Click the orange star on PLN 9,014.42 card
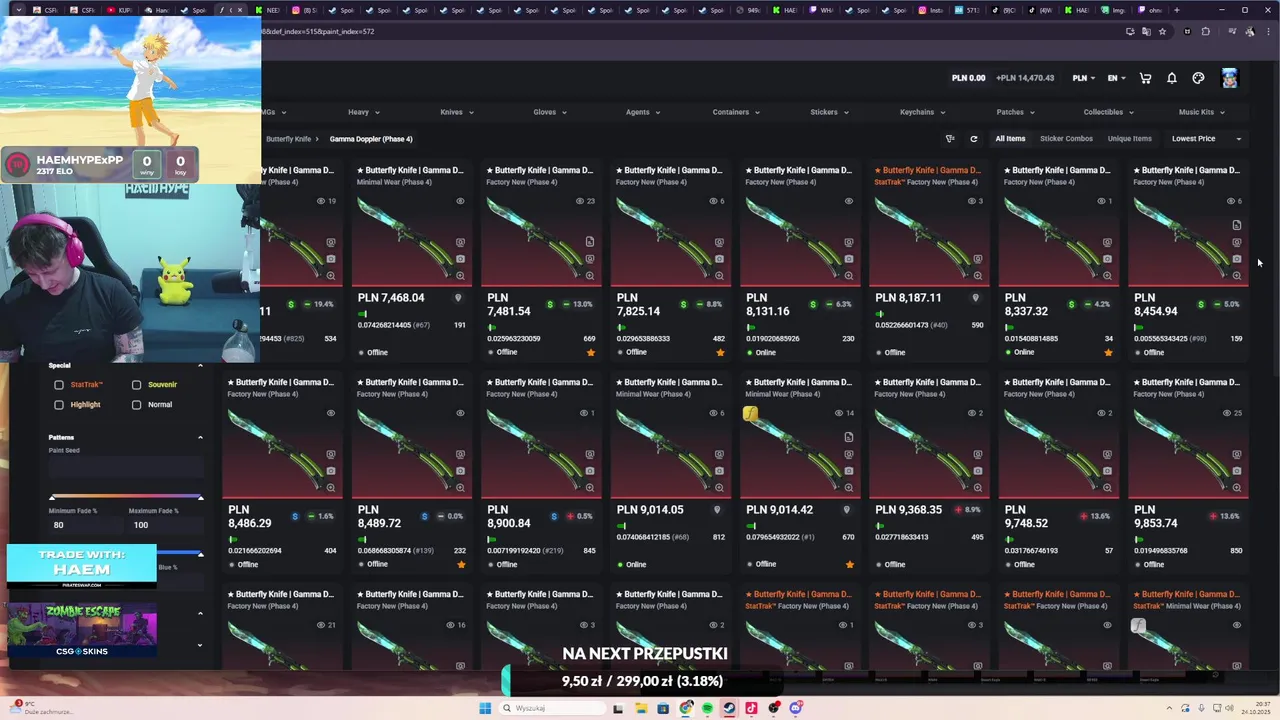Image resolution: width=1280 pixels, height=720 pixels. coord(849,564)
